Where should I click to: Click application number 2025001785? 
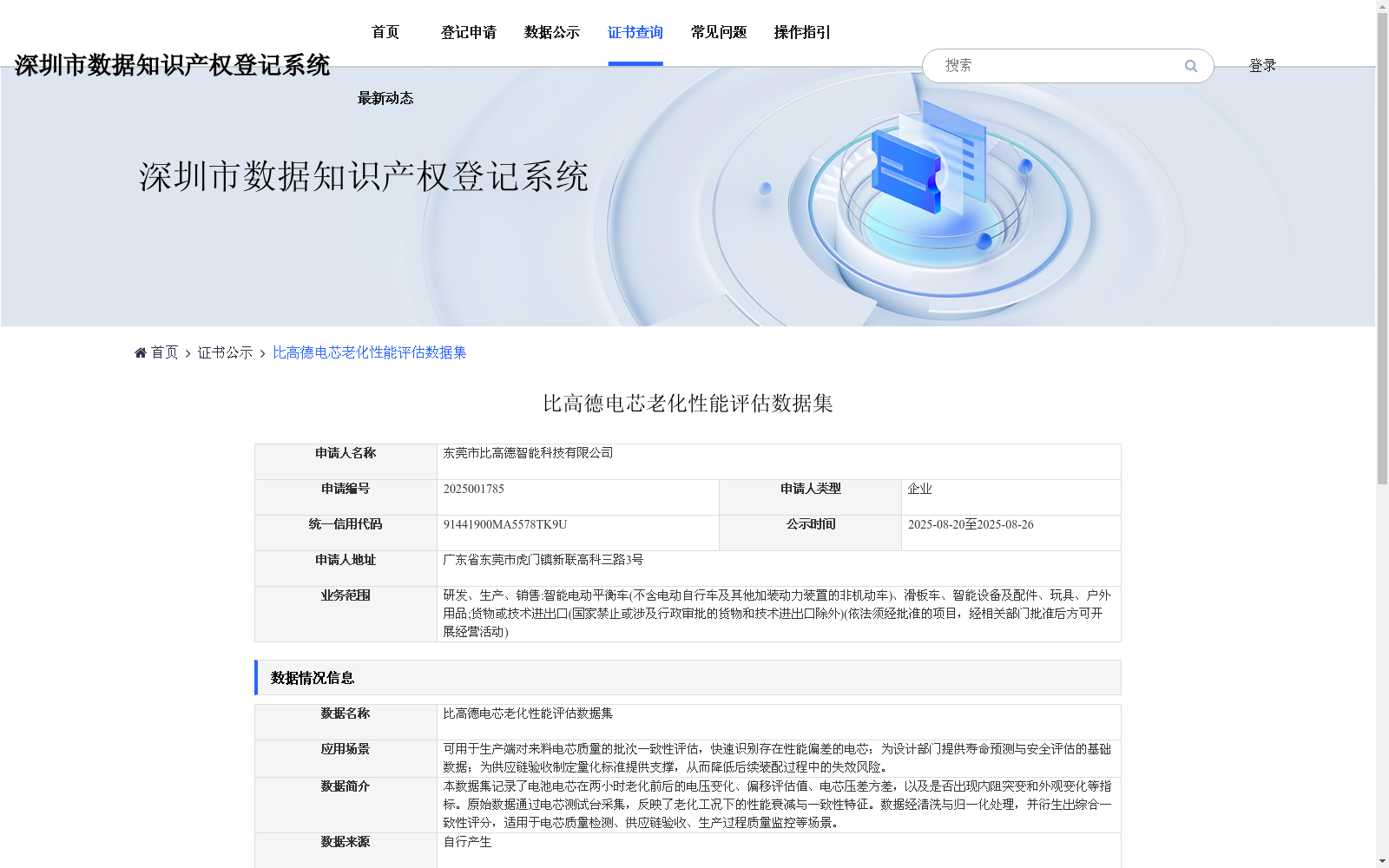coord(473,489)
